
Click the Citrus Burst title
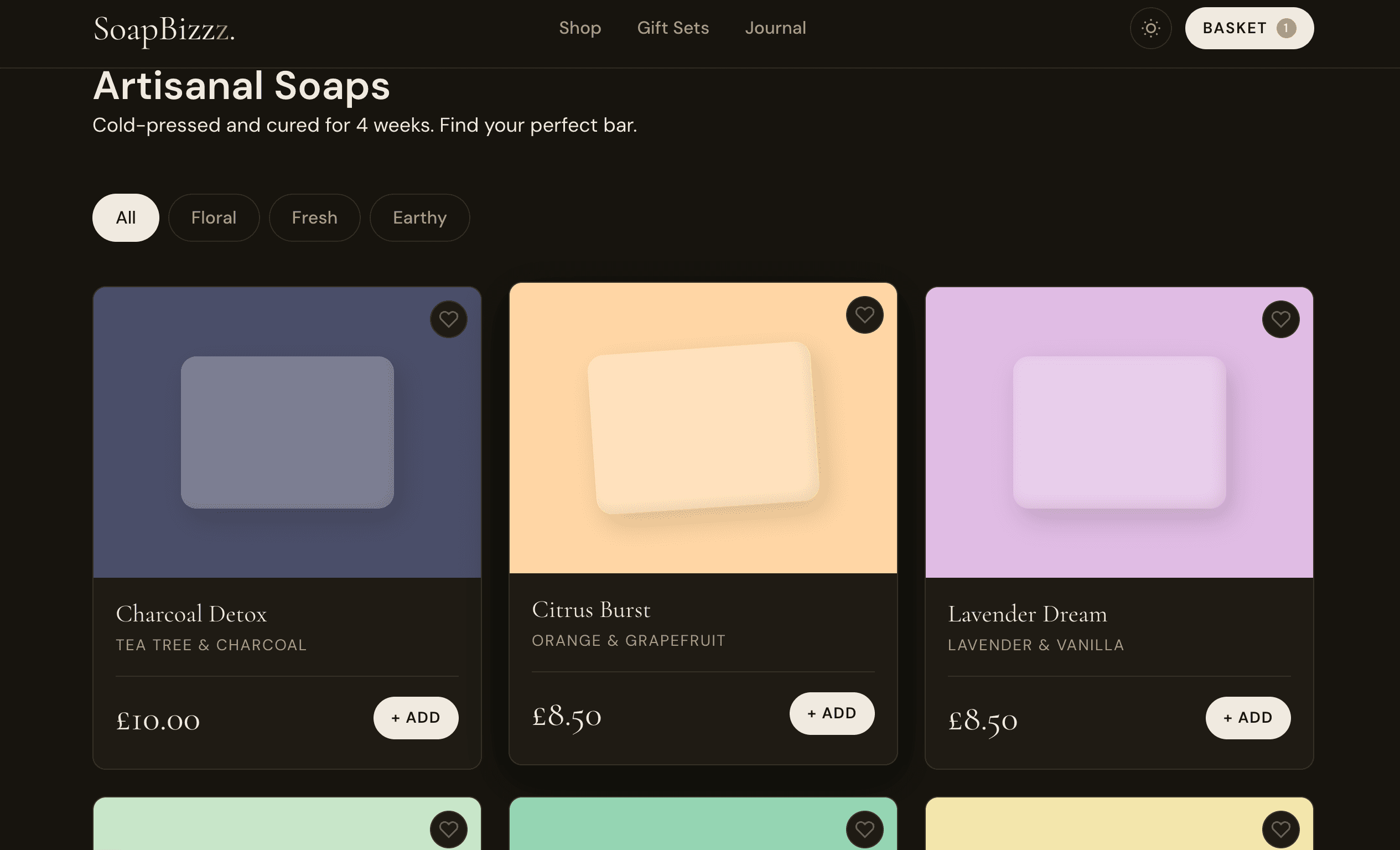[x=591, y=609]
